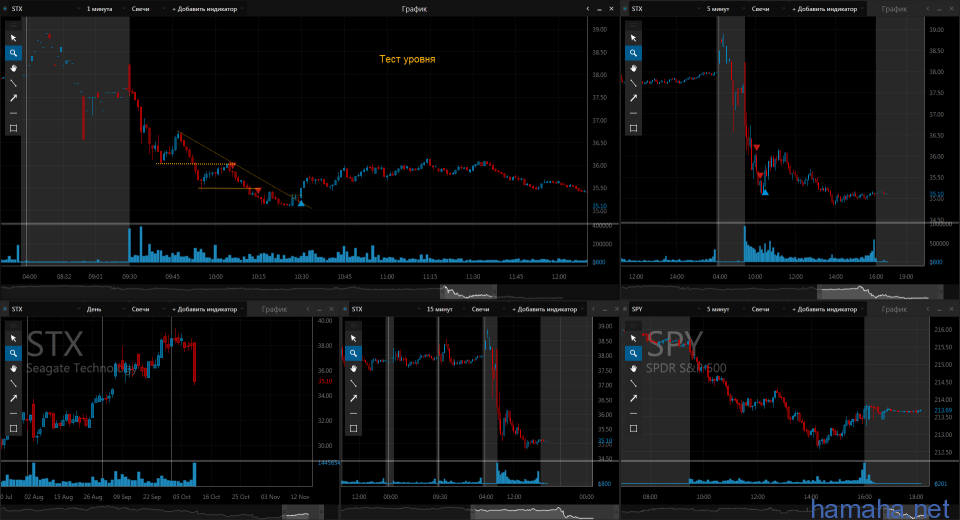This screenshot has height=520, width=960.
Task: Switch to 'График' tab in top-right STX chart
Action: (894, 9)
